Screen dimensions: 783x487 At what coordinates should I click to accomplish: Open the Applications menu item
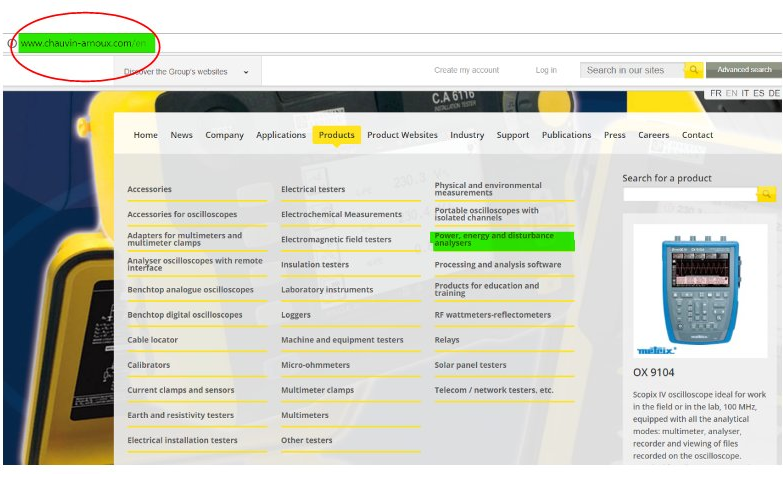pos(281,135)
